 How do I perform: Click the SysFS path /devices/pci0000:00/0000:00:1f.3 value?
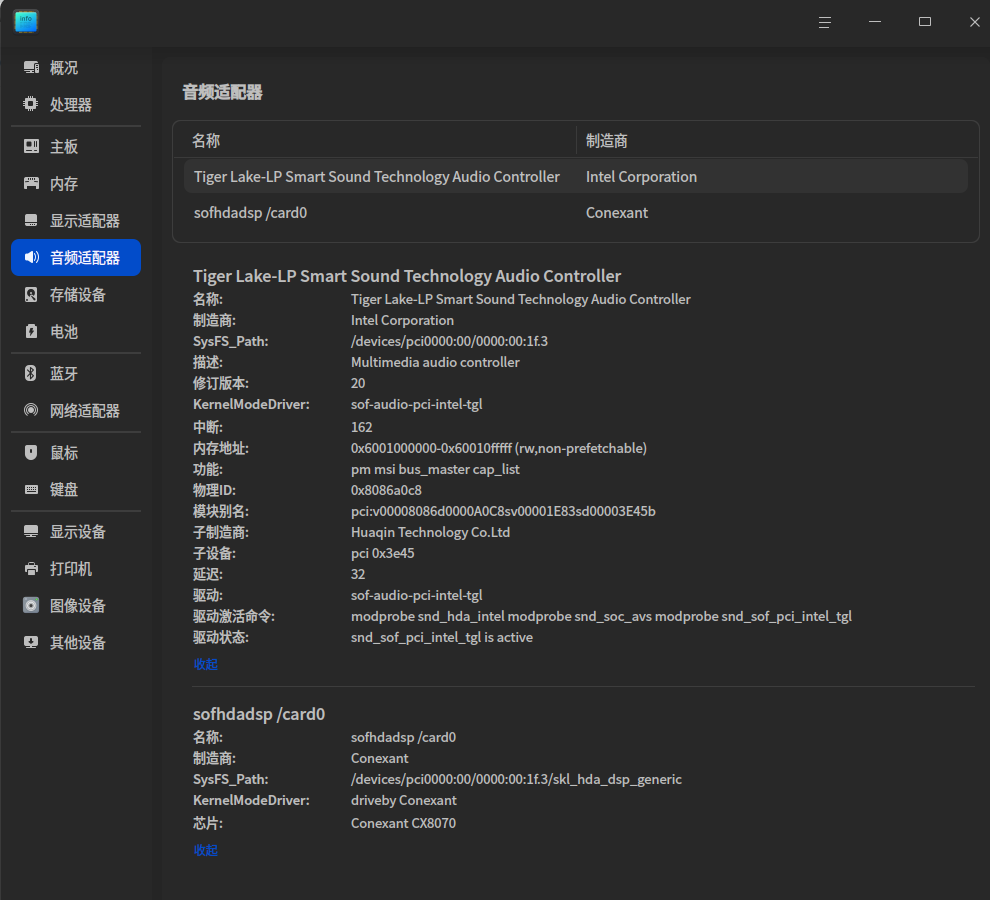click(x=449, y=341)
